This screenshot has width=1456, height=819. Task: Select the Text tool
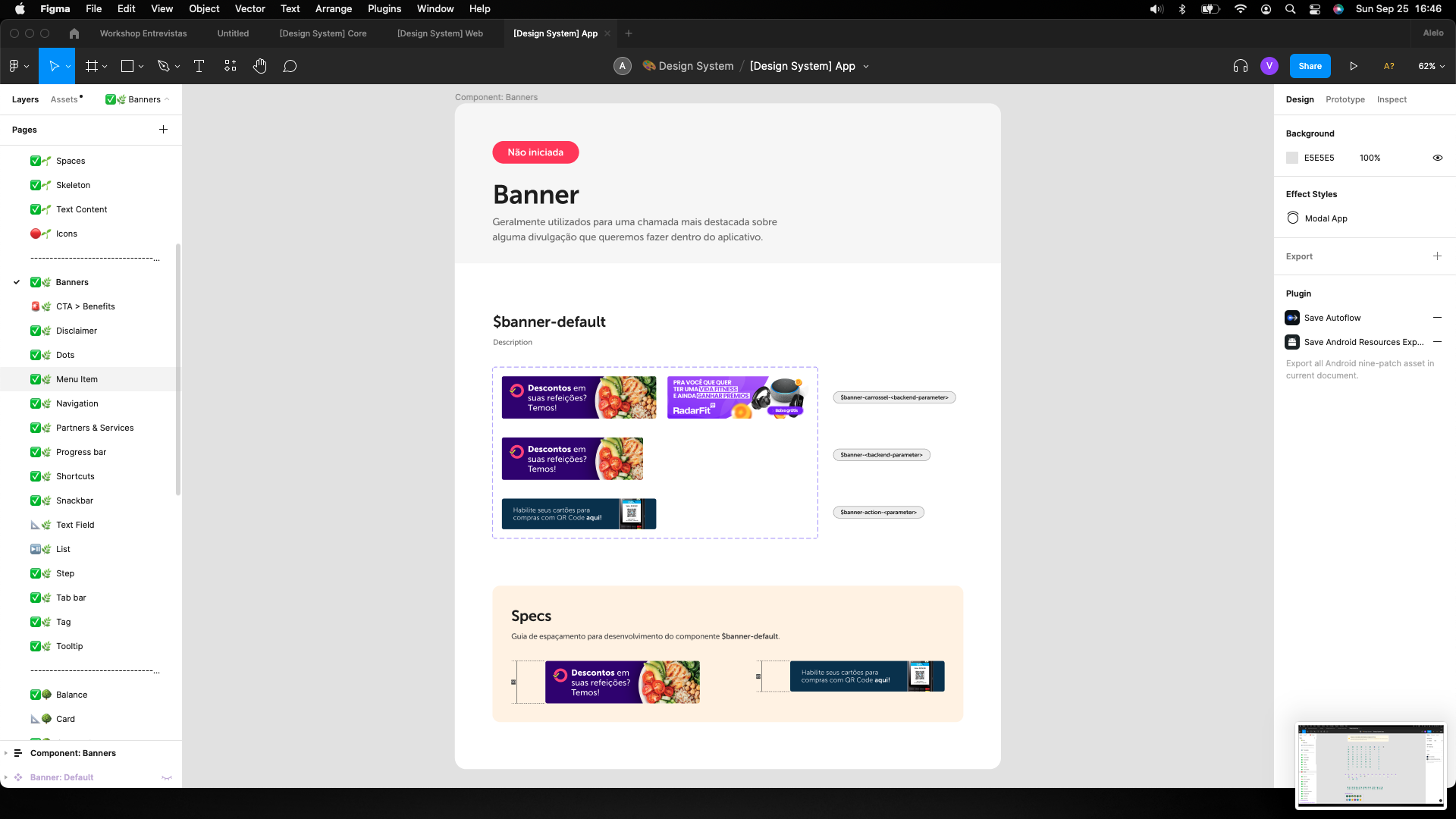(199, 66)
